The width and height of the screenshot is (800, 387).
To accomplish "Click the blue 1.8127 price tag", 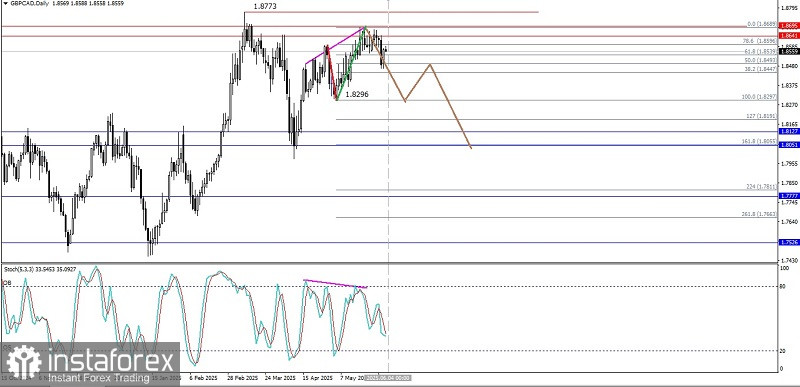I will [789, 131].
